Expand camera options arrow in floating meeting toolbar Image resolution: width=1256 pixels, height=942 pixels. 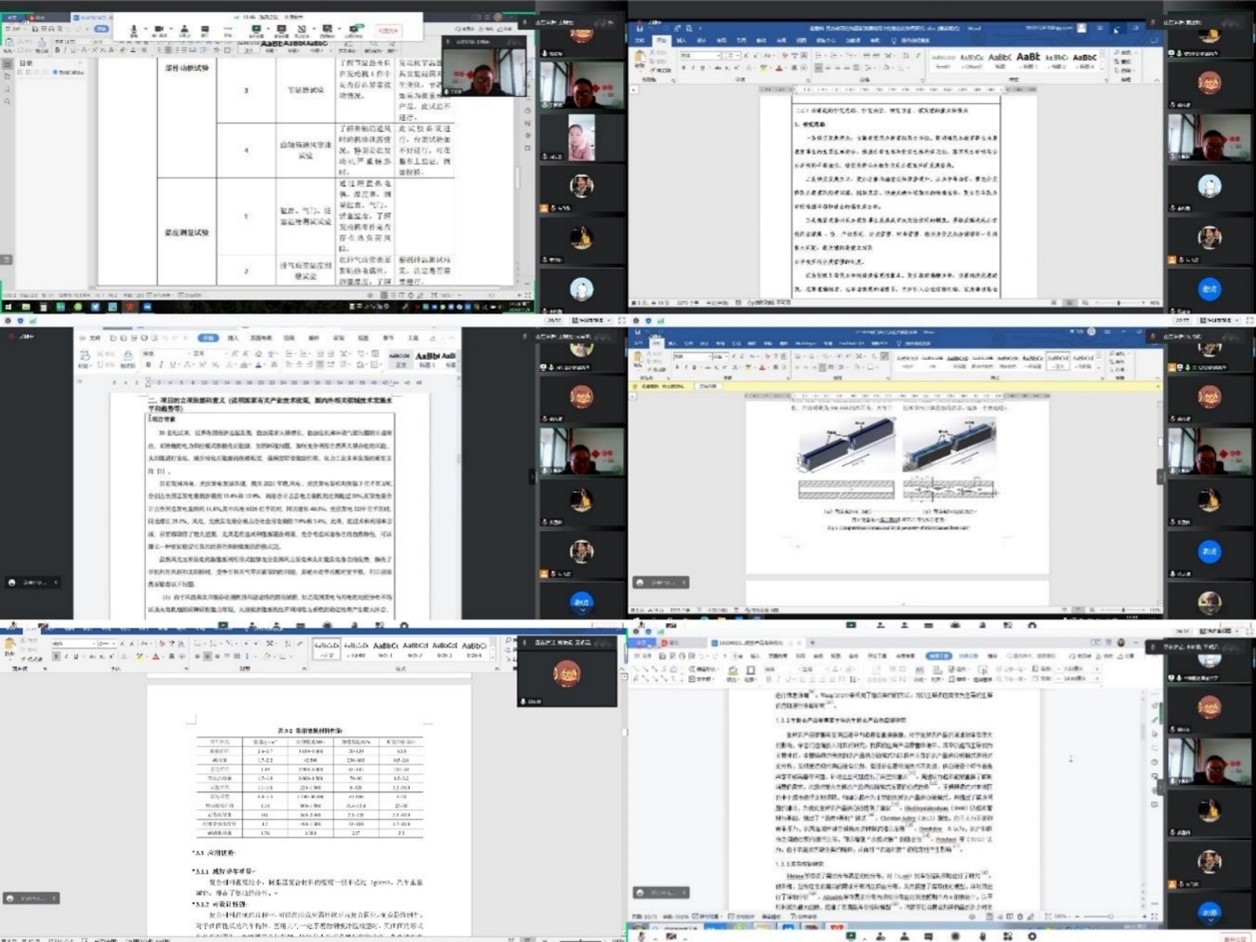pyautogui.click(x=171, y=30)
